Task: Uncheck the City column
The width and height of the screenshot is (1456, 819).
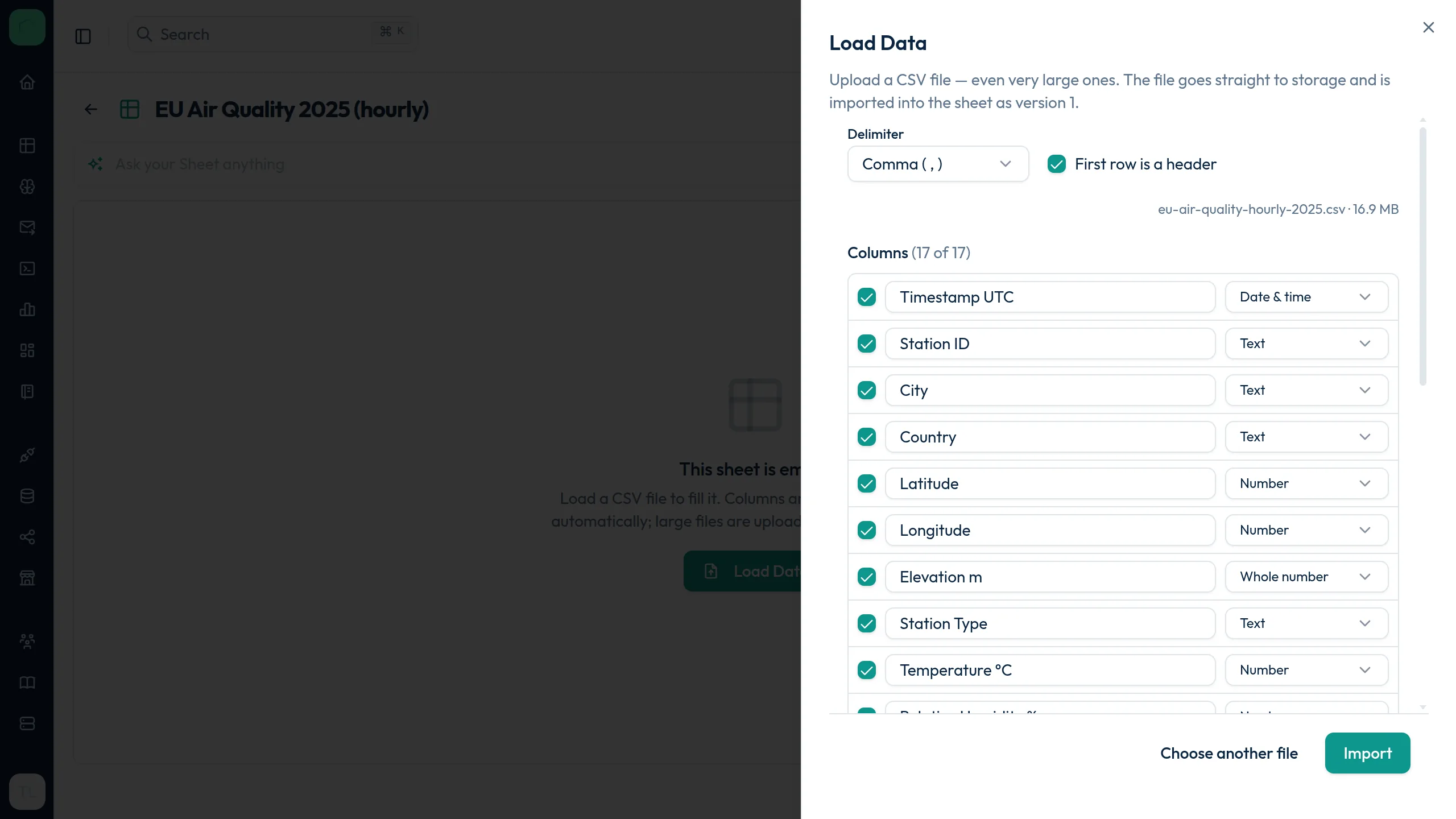Action: click(867, 390)
